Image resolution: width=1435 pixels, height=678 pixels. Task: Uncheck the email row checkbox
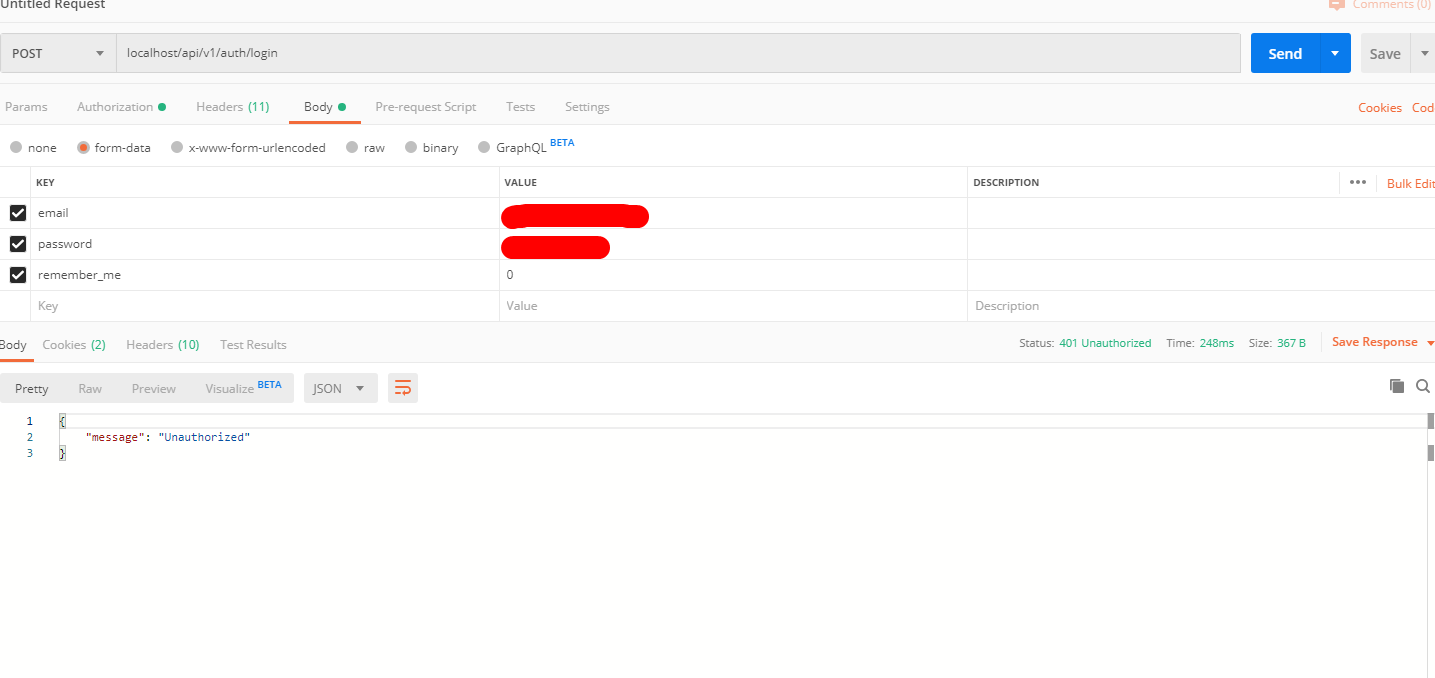point(18,213)
